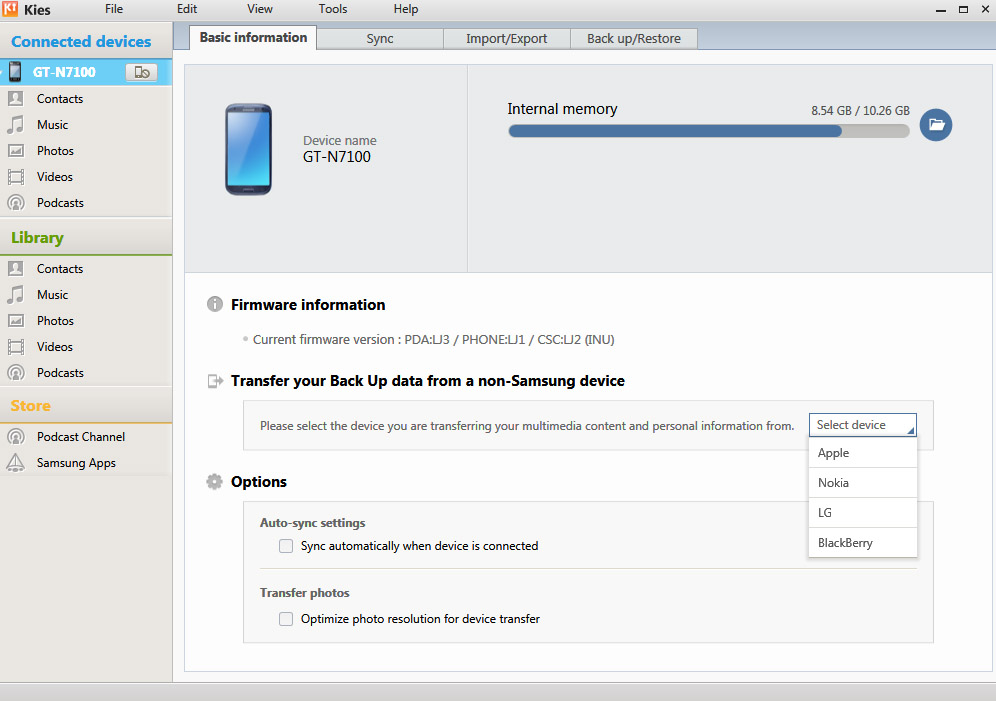Click the Device name GT-N7100 label
The height and width of the screenshot is (701, 996).
[x=339, y=150]
